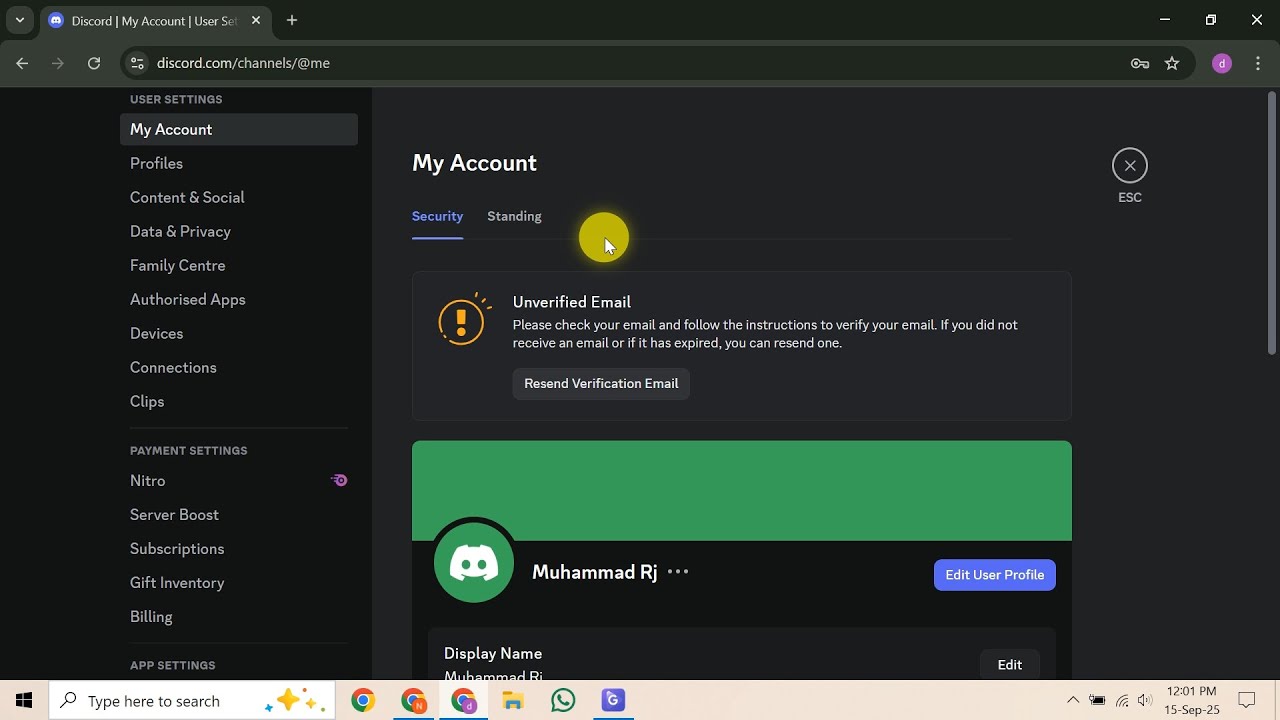Open Subscriptions settings

pos(239,549)
